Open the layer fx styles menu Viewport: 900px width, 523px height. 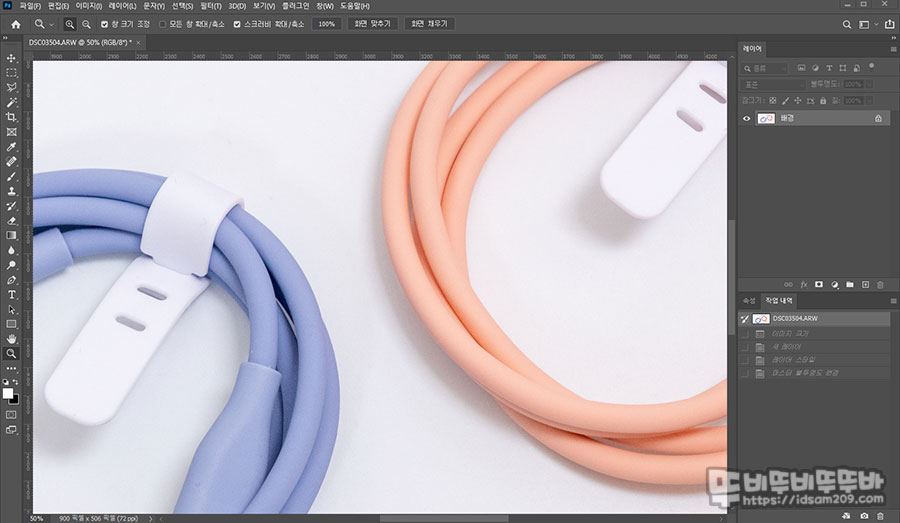(804, 285)
